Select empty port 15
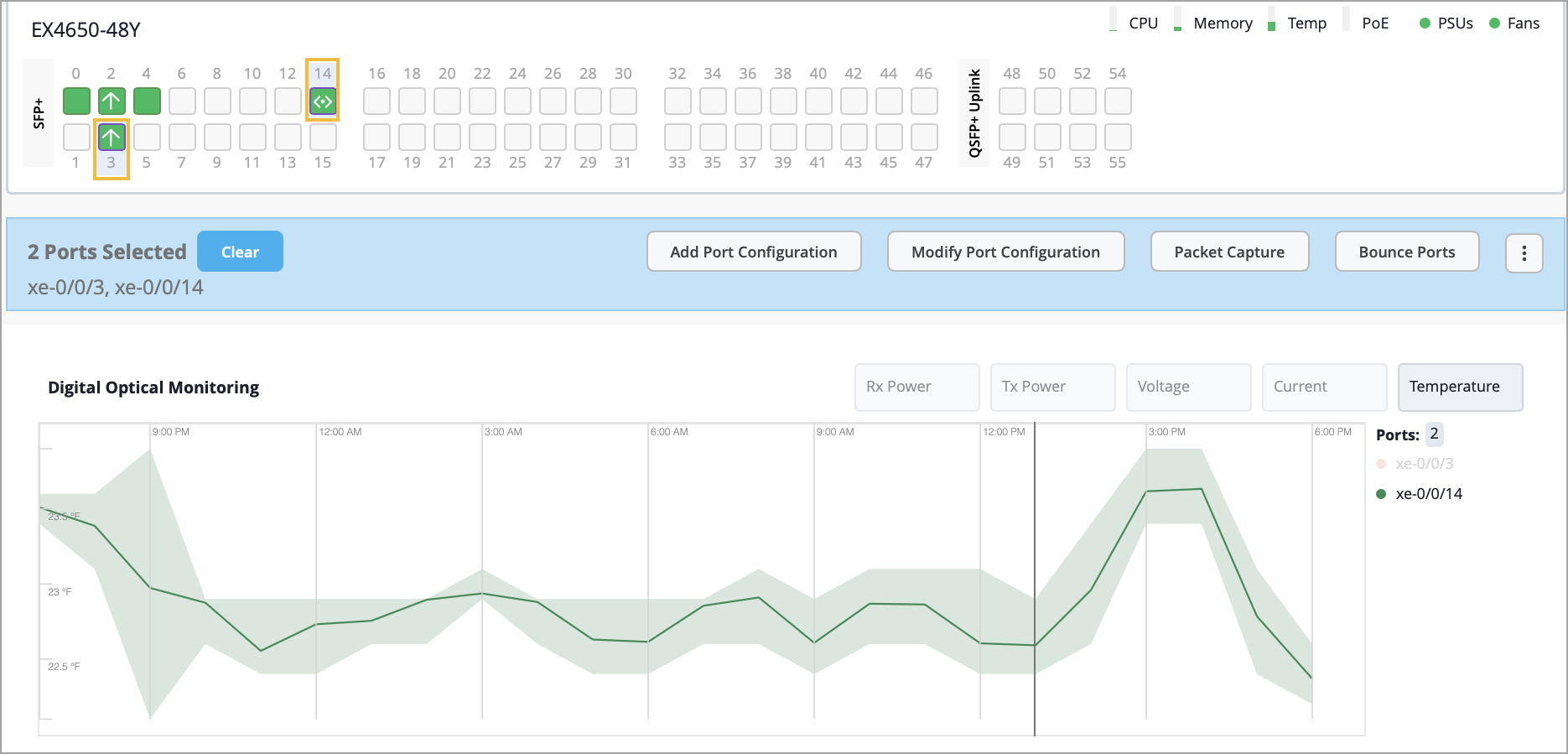Screen dimensions: 1568x754 pyautogui.click(x=323, y=137)
